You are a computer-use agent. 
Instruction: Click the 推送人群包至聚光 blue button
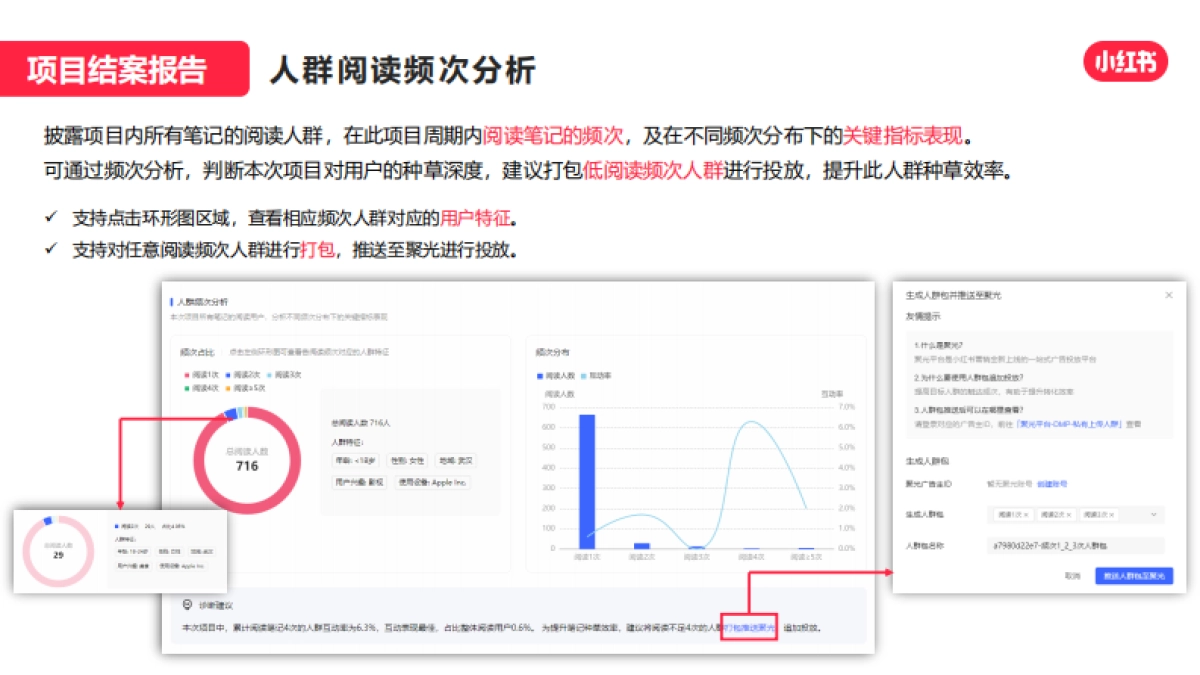pos(1133,575)
